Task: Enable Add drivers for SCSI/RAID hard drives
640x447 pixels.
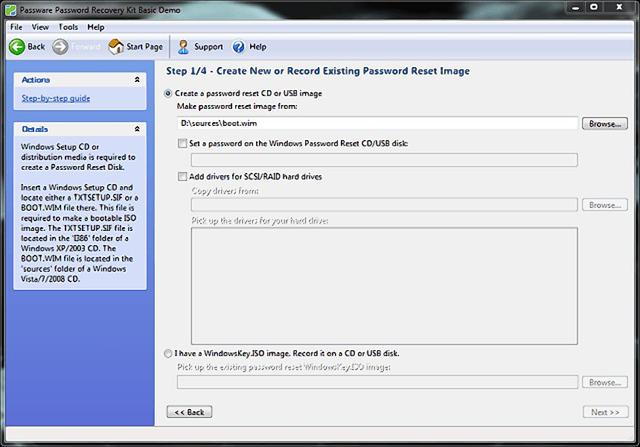Action: 182,176
